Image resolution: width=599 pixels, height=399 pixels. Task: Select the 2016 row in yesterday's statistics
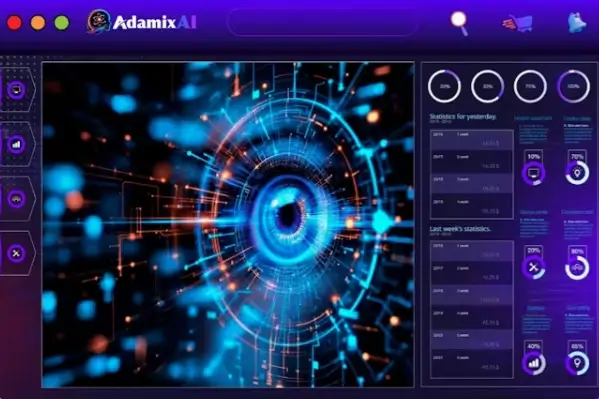(472, 139)
